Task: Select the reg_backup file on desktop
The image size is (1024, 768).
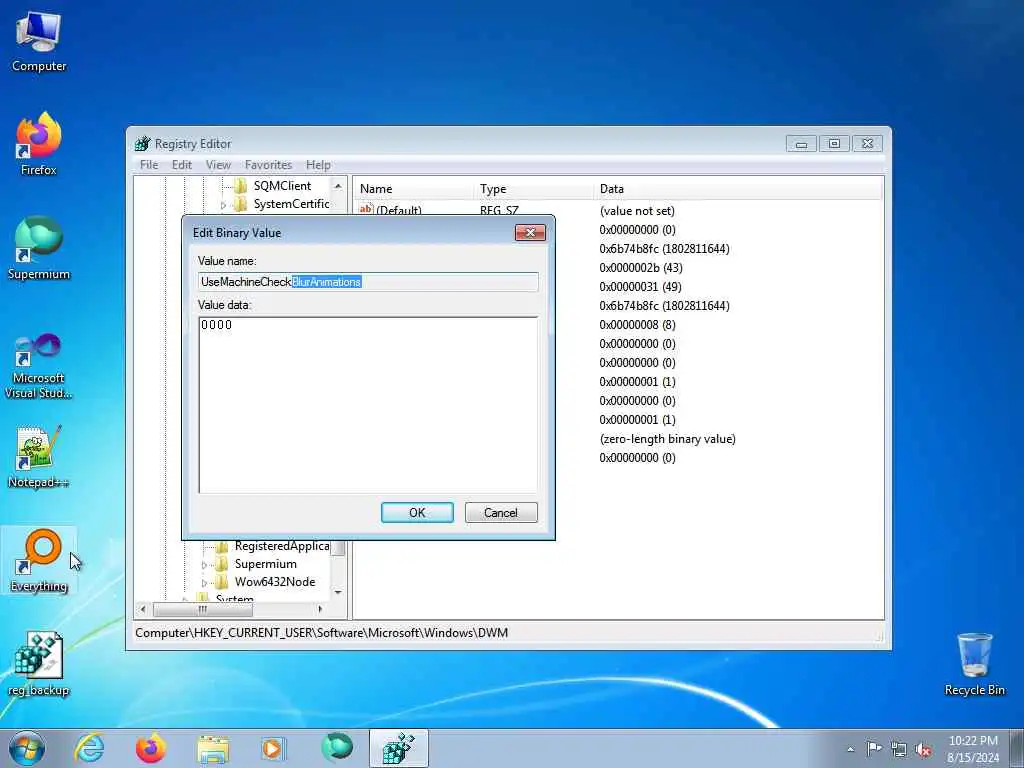Action: (x=39, y=664)
